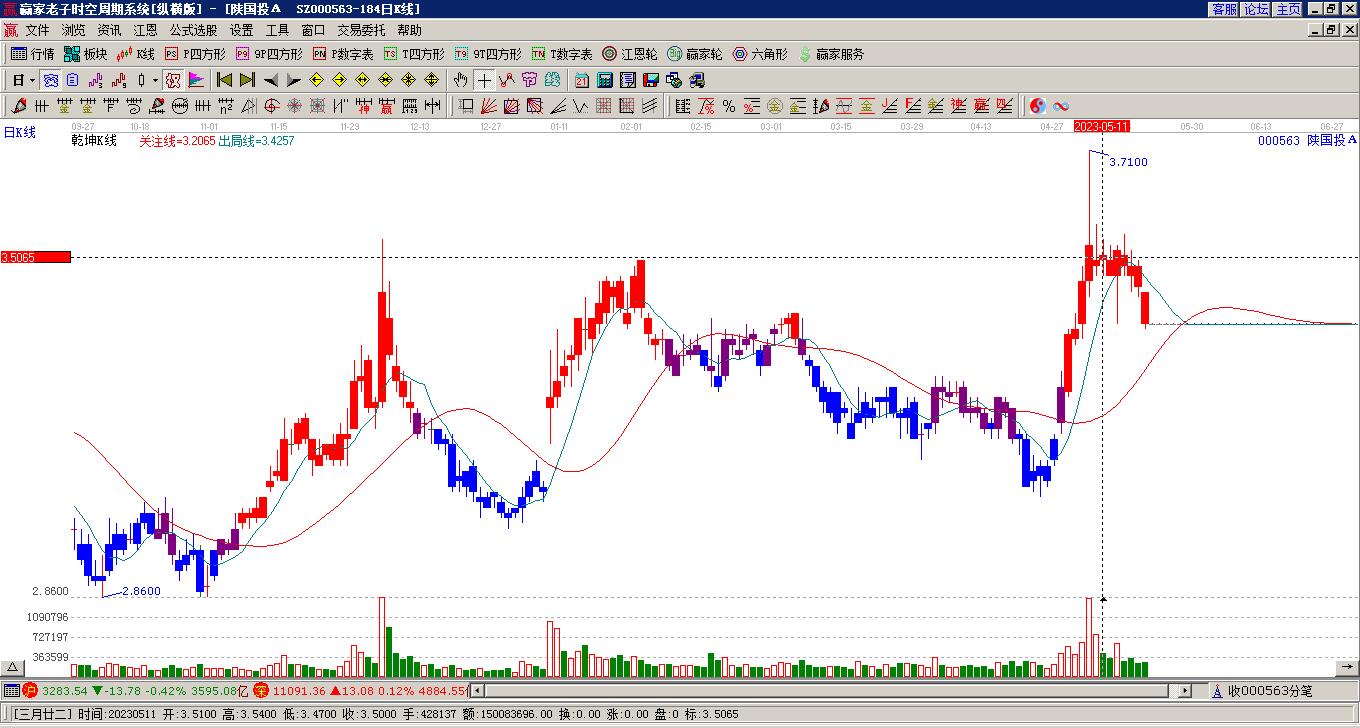Open the P四方形 tool
The image size is (1360, 728).
pyautogui.click(x=195, y=54)
